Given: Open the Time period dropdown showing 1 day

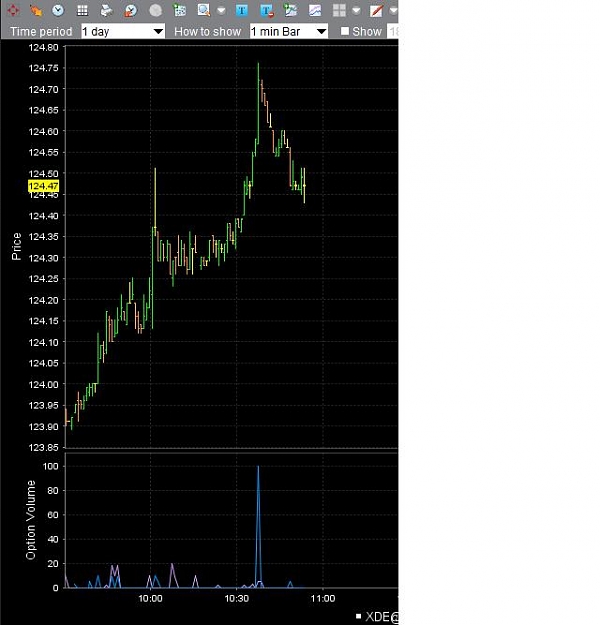Looking at the screenshot, I should tap(123, 31).
